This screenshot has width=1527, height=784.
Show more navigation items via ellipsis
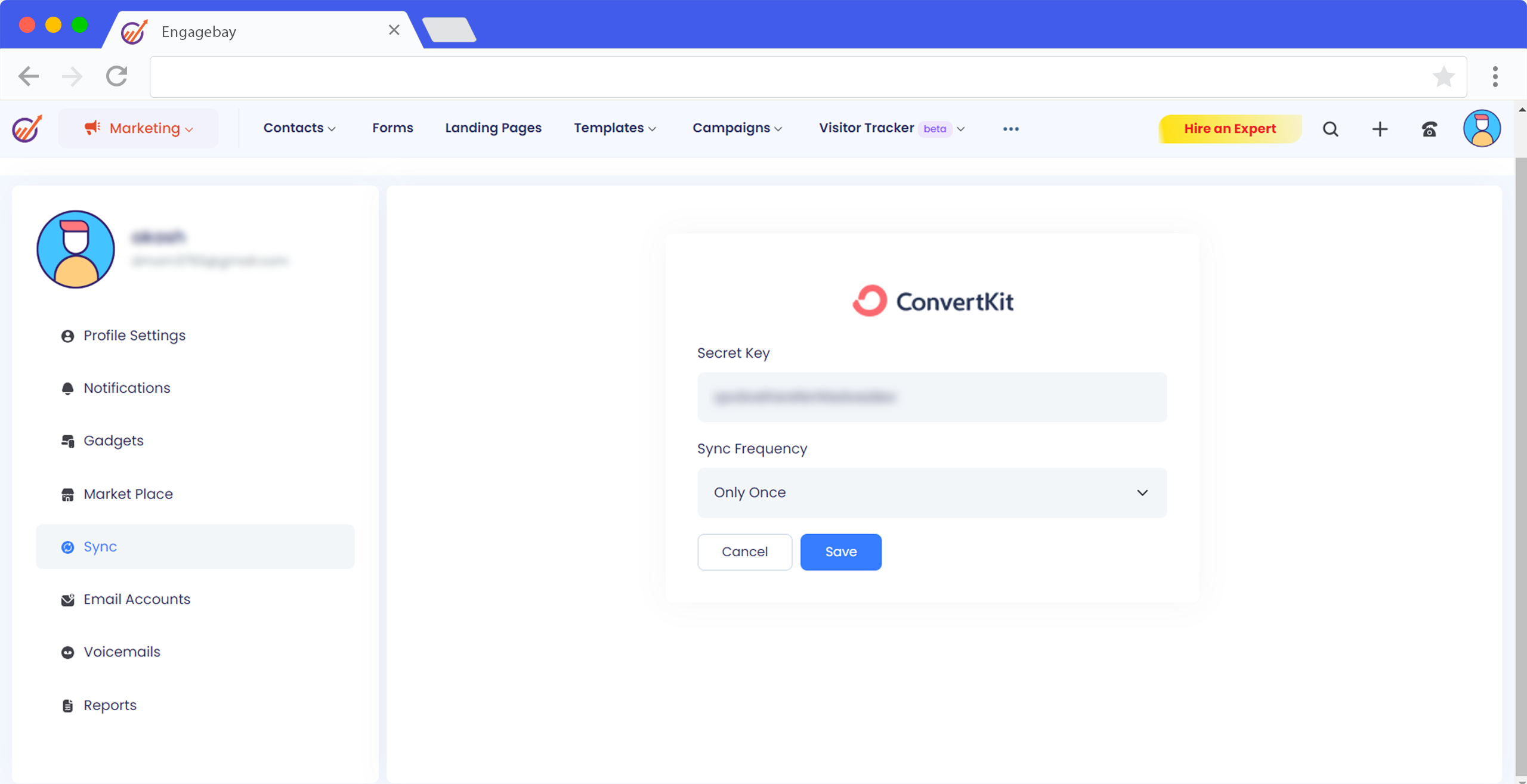click(1010, 129)
